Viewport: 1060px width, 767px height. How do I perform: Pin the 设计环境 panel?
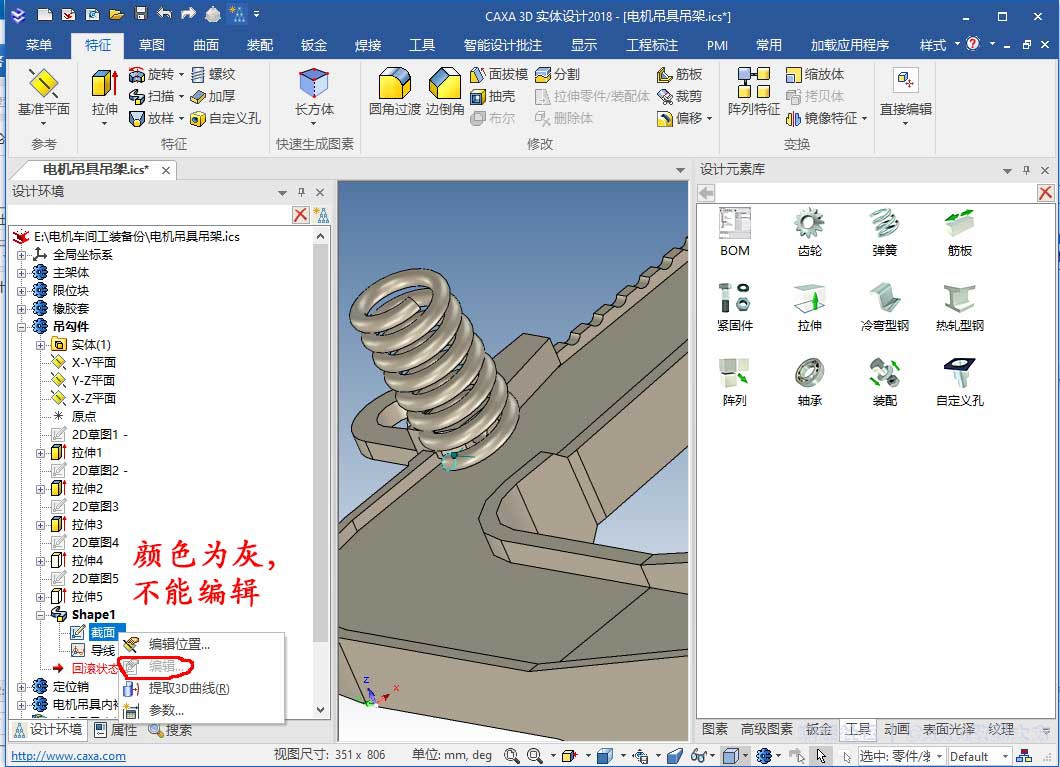tap(302, 192)
